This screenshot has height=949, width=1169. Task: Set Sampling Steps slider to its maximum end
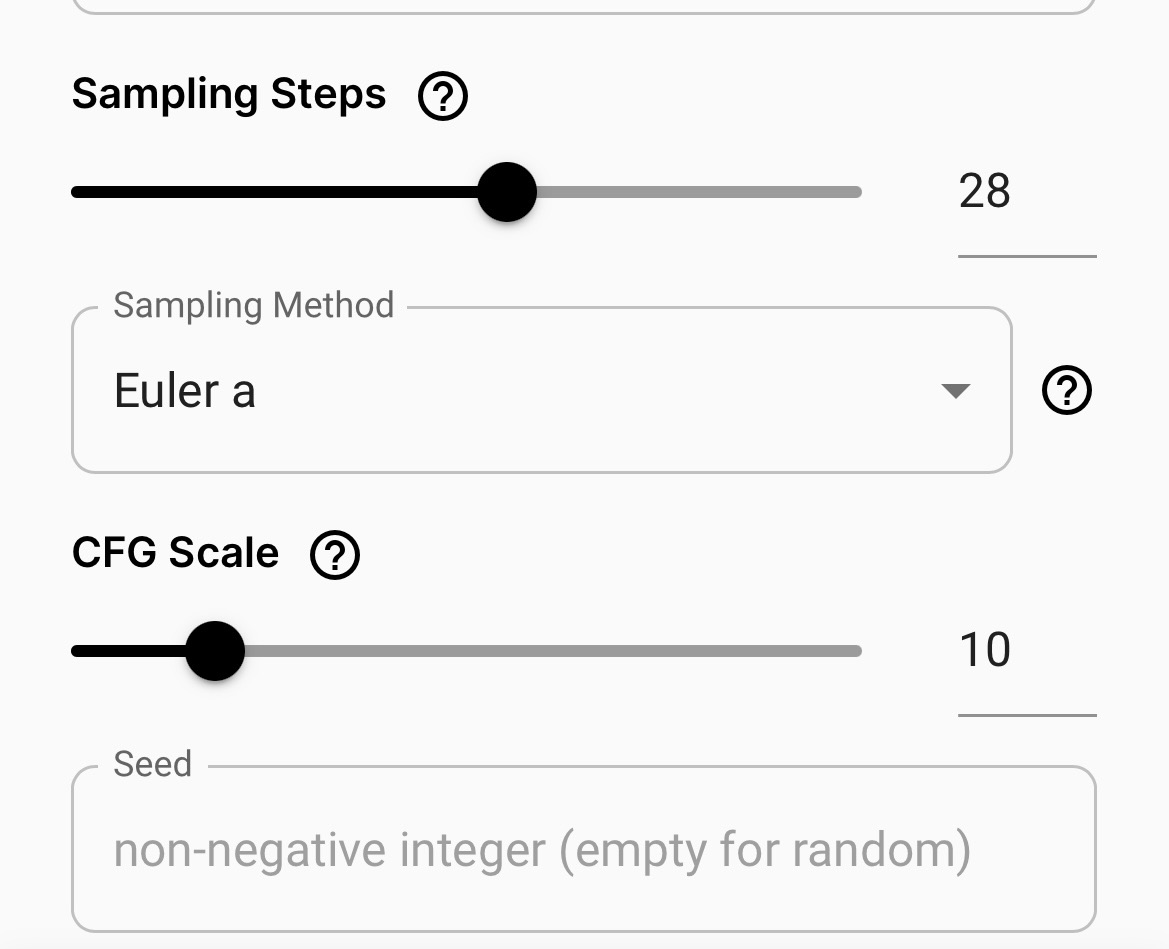pos(859,192)
